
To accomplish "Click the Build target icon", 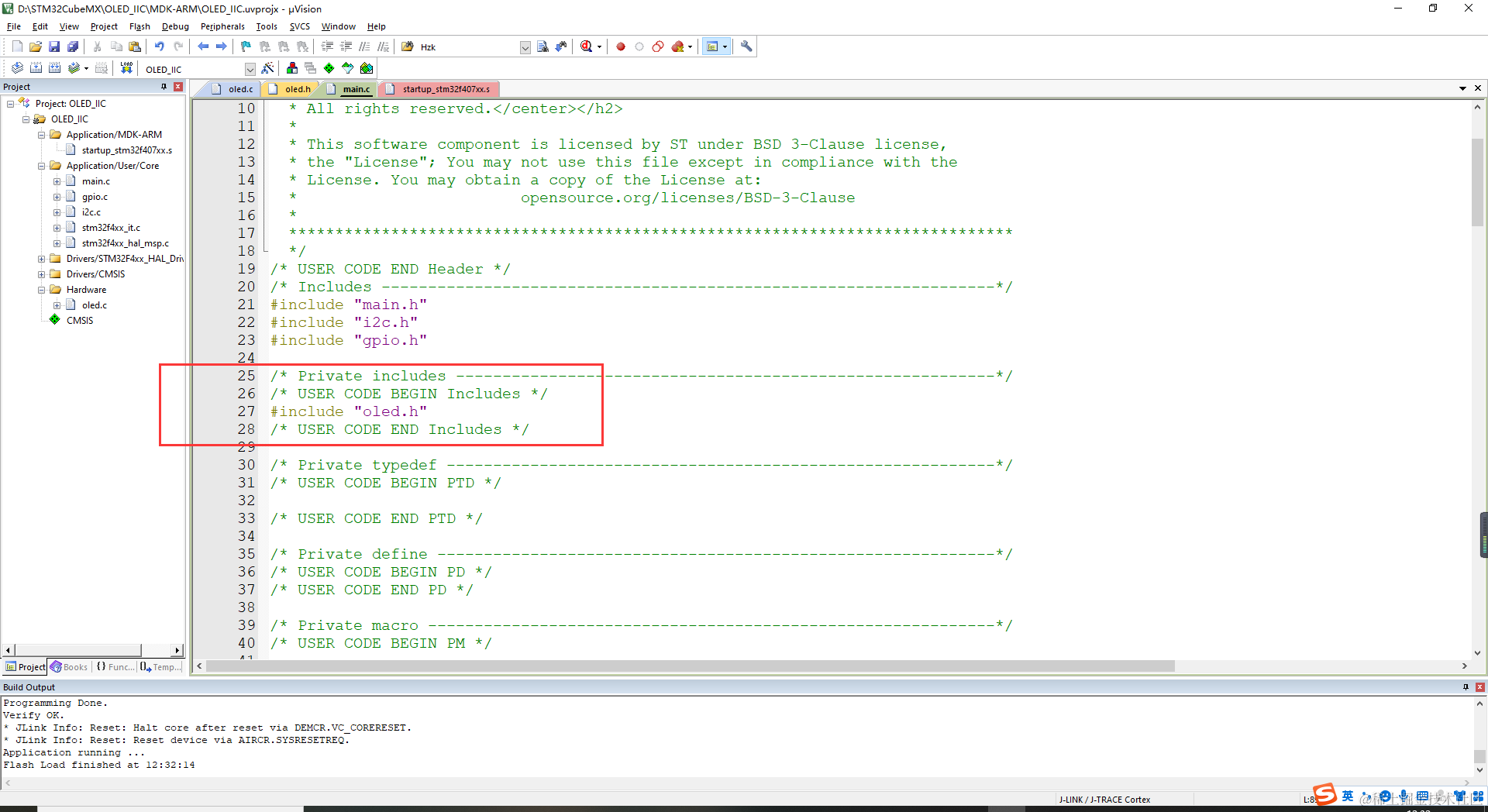I will pyautogui.click(x=36, y=68).
